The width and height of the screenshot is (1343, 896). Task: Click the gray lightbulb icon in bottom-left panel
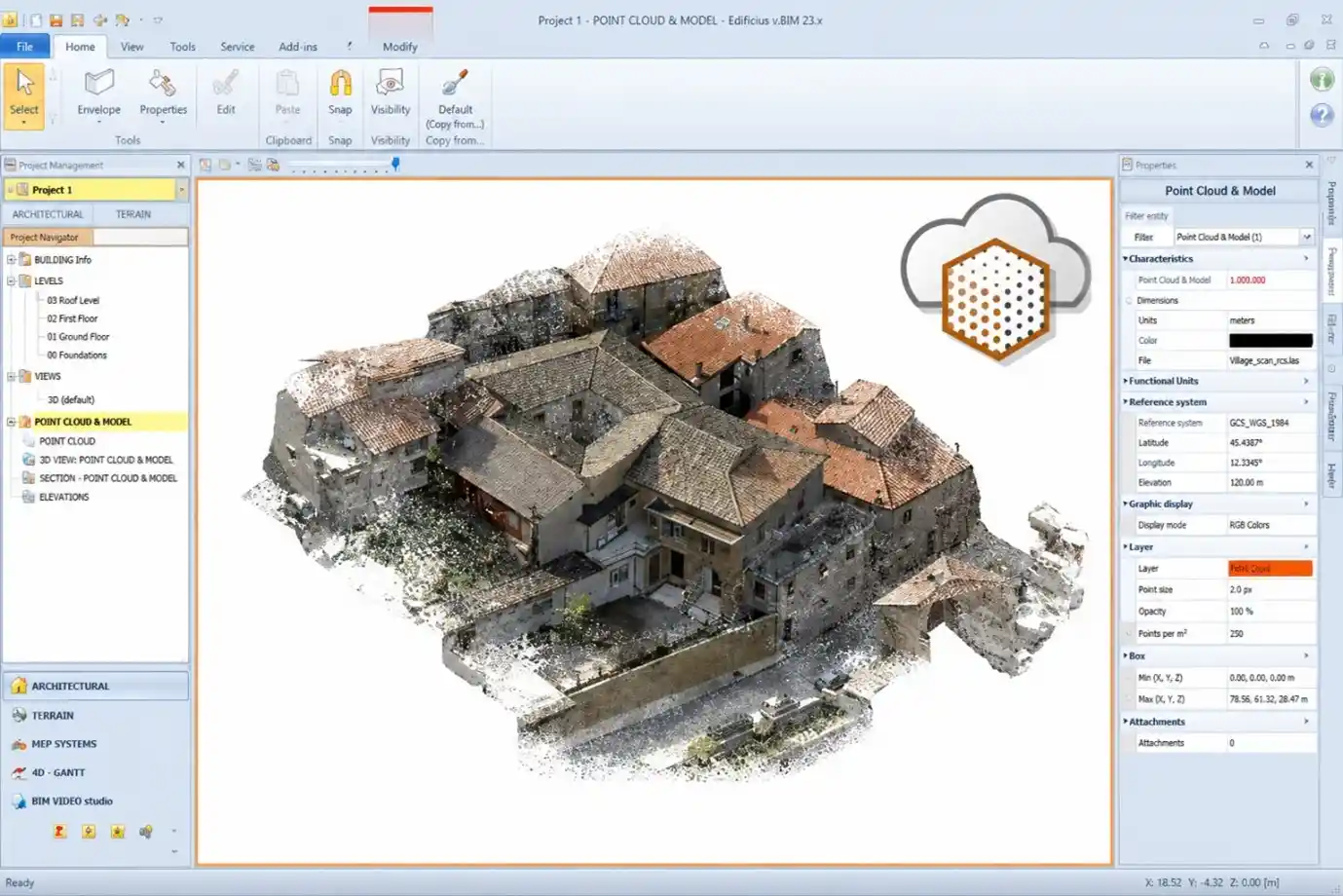(x=146, y=831)
